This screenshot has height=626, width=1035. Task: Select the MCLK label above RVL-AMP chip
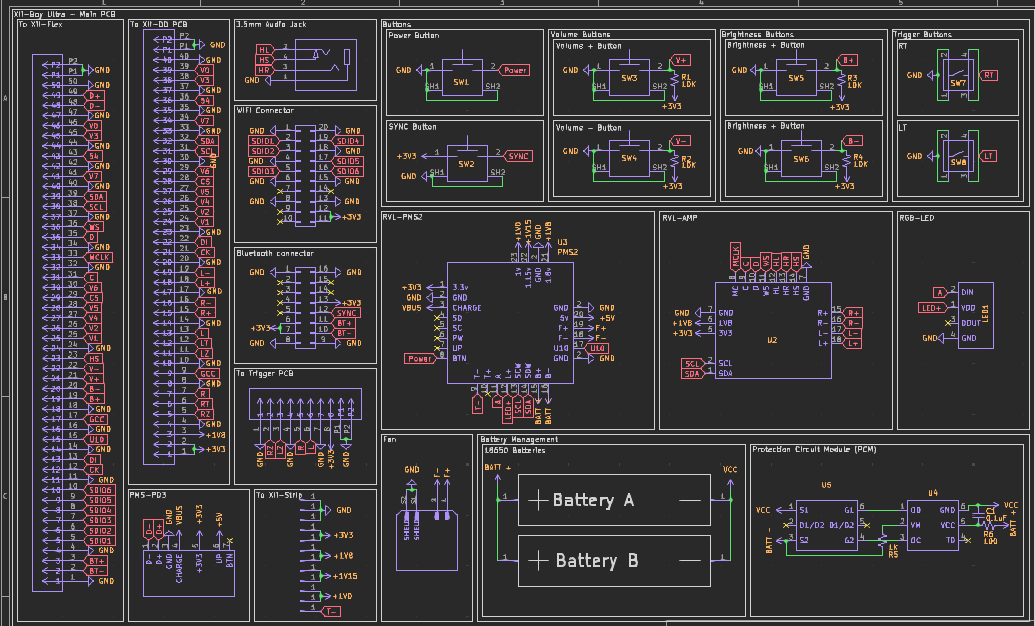click(736, 256)
